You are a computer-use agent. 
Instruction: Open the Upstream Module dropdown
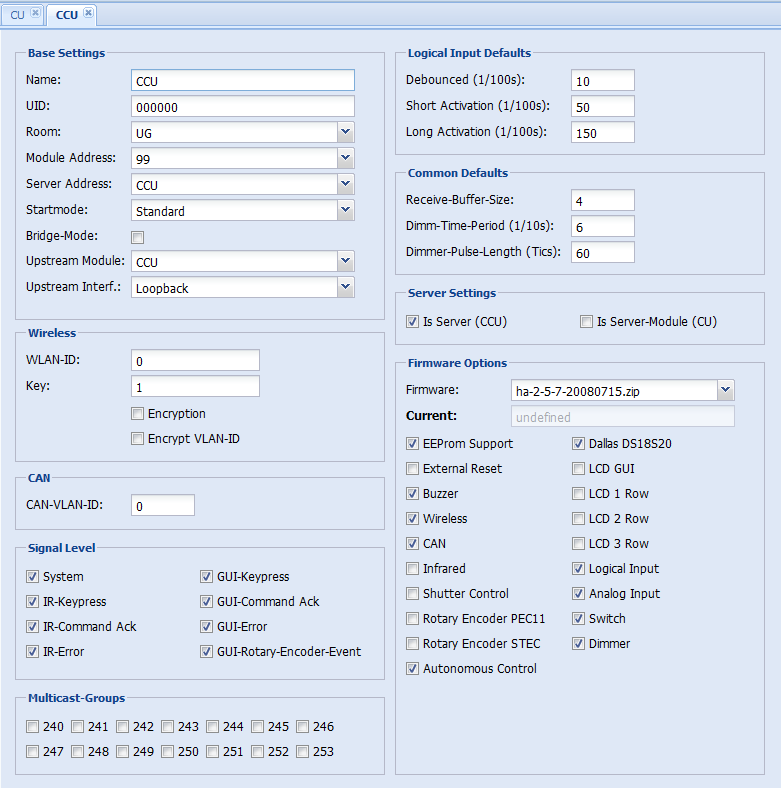[x=345, y=261]
